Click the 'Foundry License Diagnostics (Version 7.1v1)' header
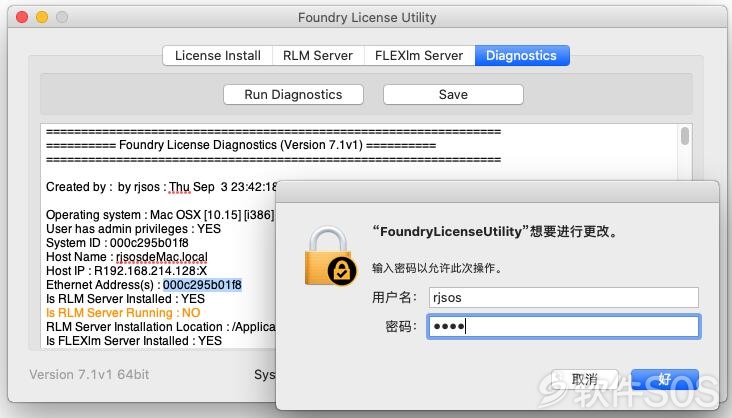This screenshot has width=732, height=418. point(241,145)
